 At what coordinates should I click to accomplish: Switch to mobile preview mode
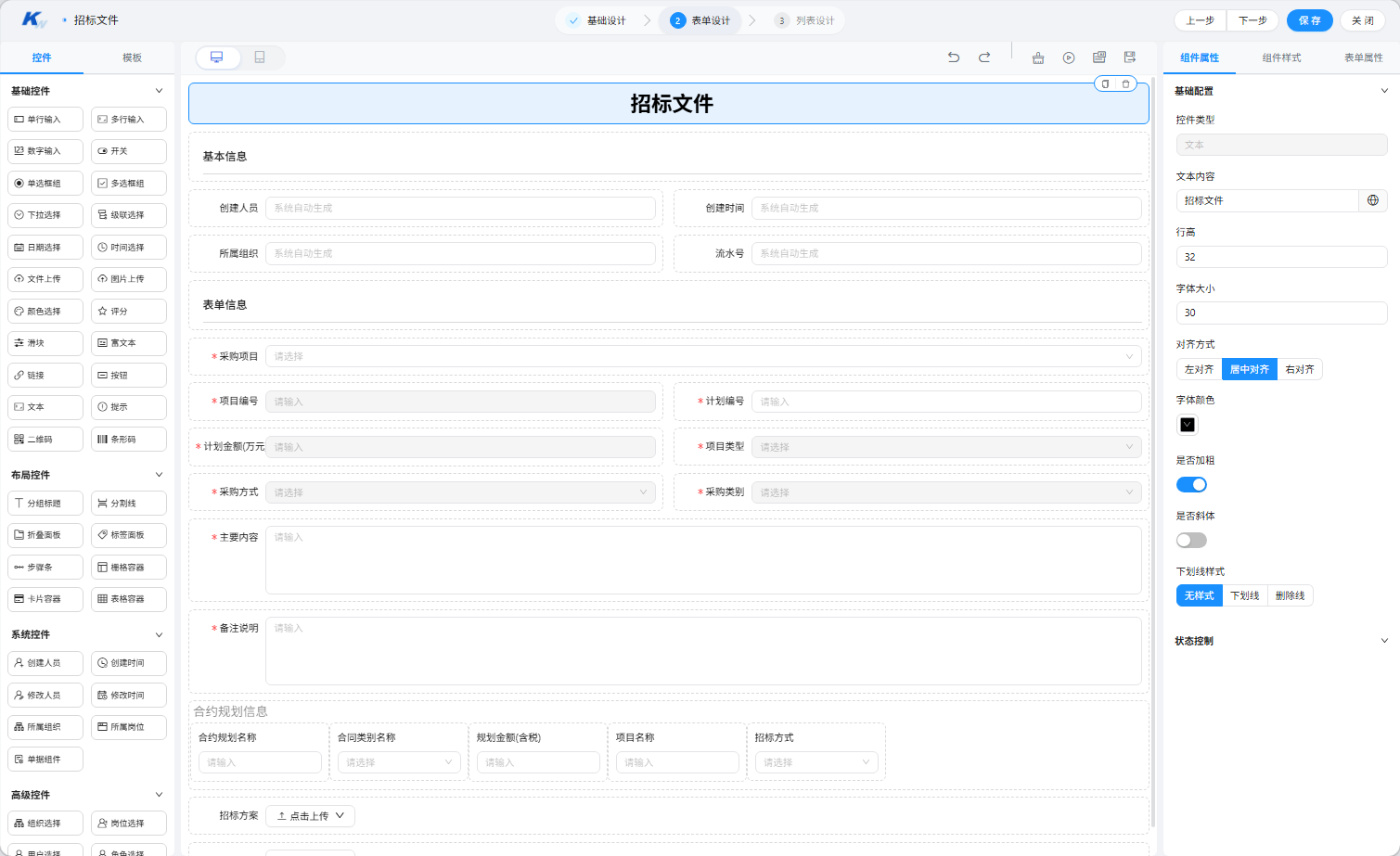point(260,57)
